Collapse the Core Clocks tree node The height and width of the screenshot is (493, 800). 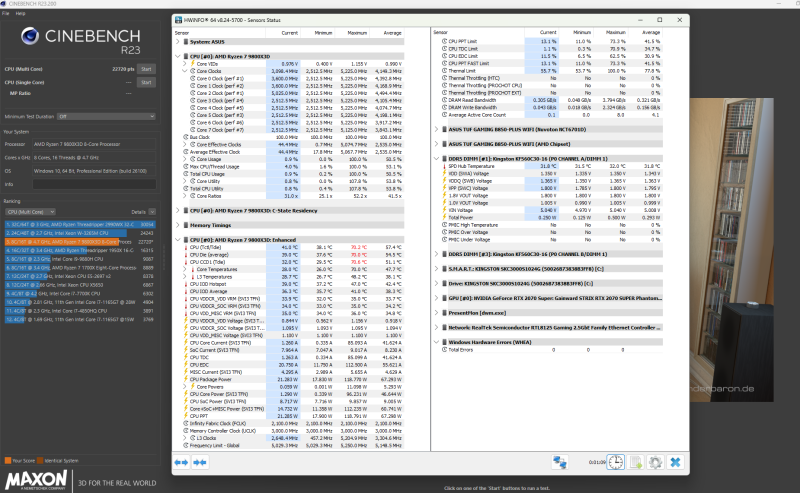coord(185,71)
